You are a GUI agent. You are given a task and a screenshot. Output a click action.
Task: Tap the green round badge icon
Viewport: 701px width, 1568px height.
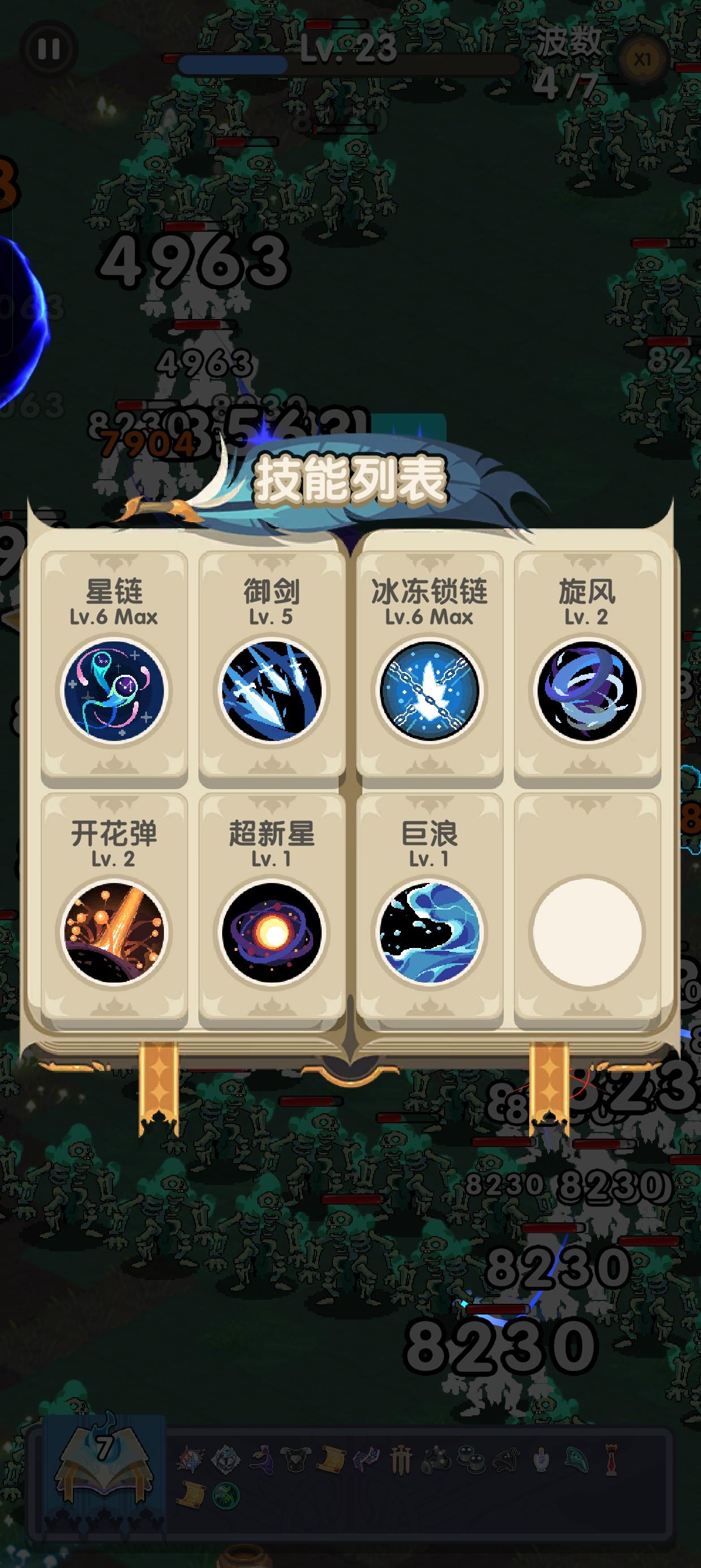tap(226, 1494)
